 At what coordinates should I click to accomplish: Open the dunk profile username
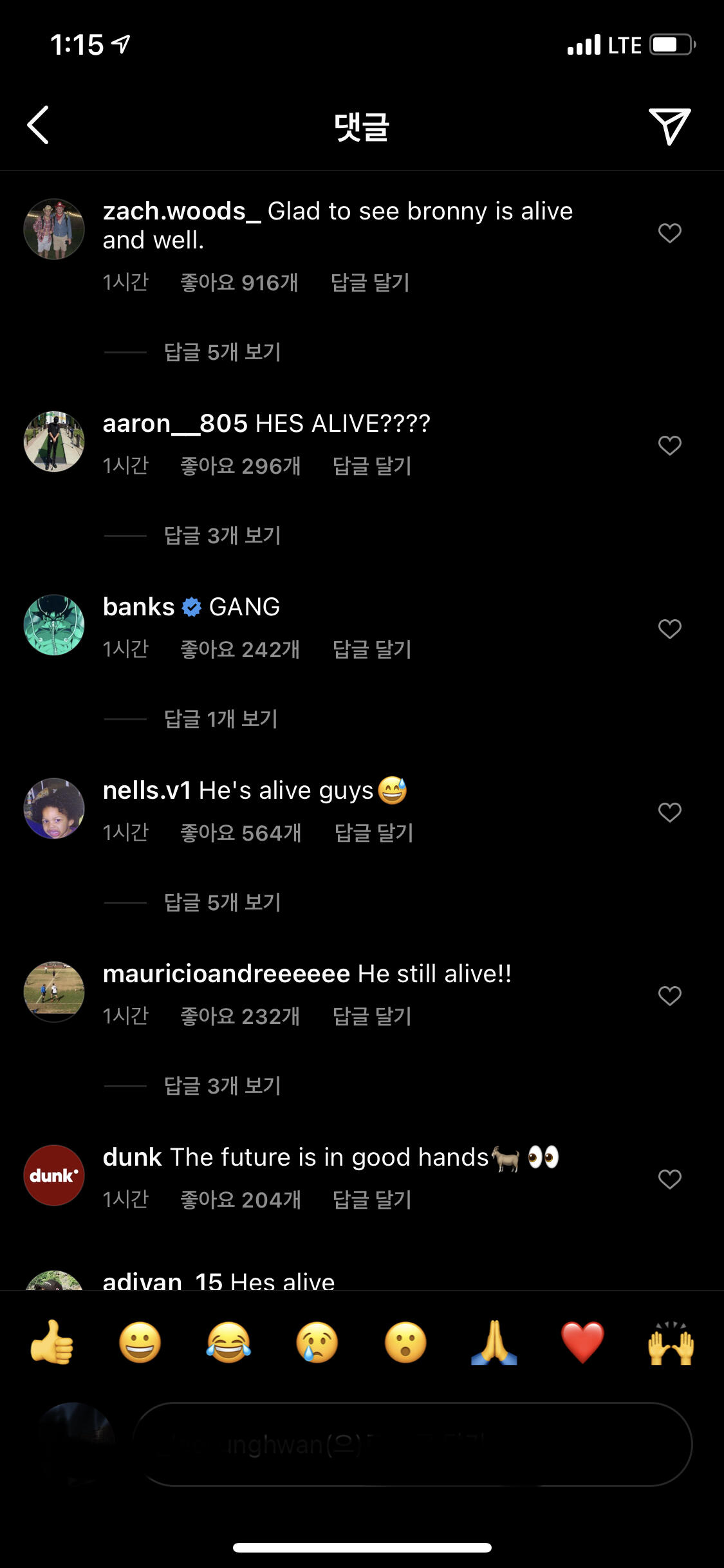(132, 1157)
